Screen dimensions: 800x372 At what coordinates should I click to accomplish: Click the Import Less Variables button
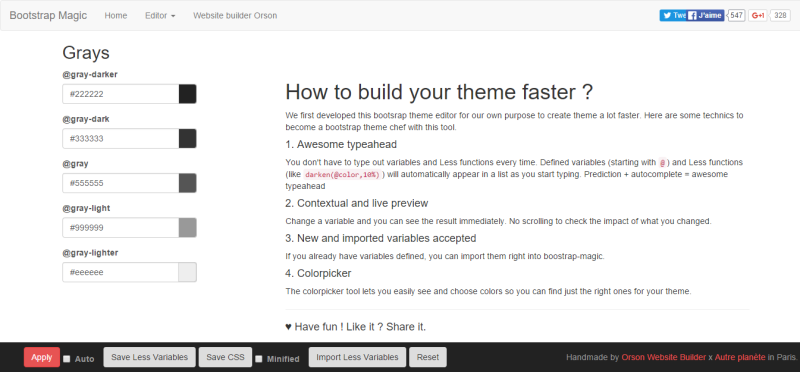pyautogui.click(x=357, y=357)
